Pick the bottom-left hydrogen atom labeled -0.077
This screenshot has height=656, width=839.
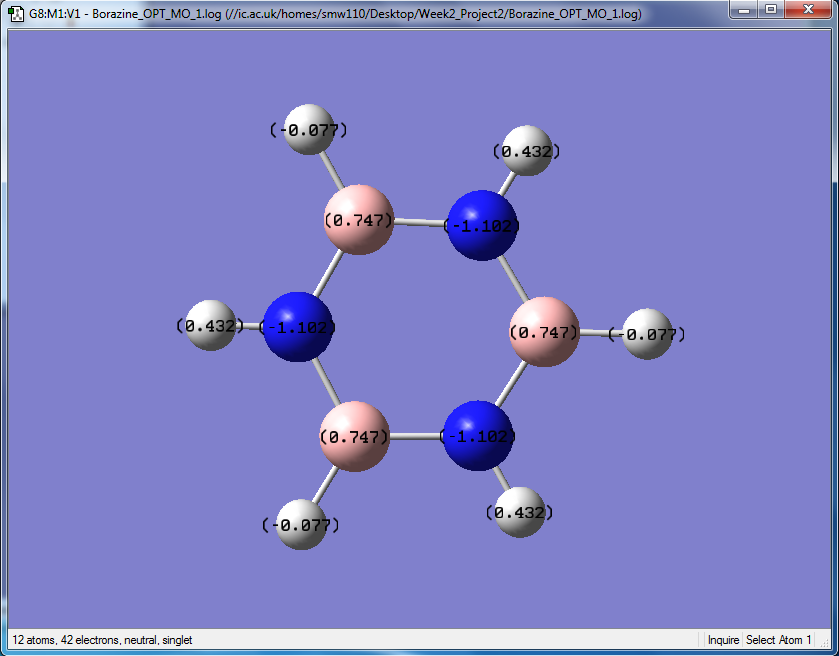301,524
